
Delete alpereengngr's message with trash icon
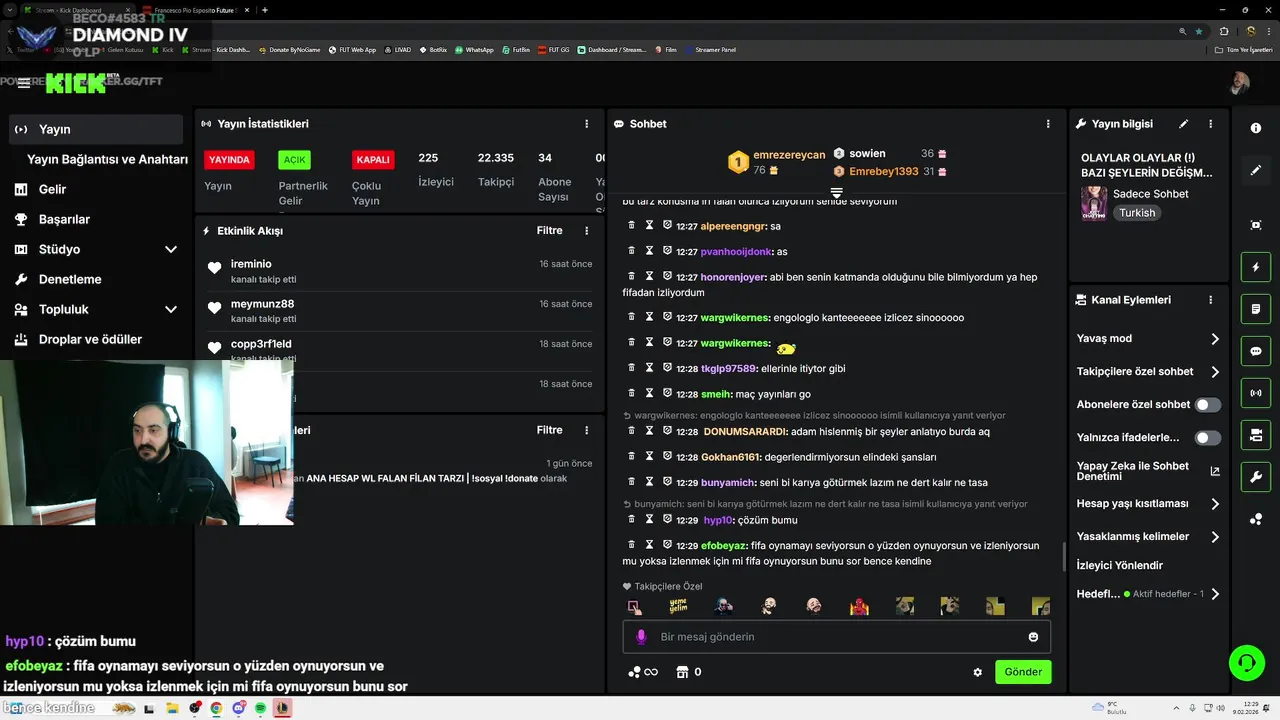pos(631,226)
